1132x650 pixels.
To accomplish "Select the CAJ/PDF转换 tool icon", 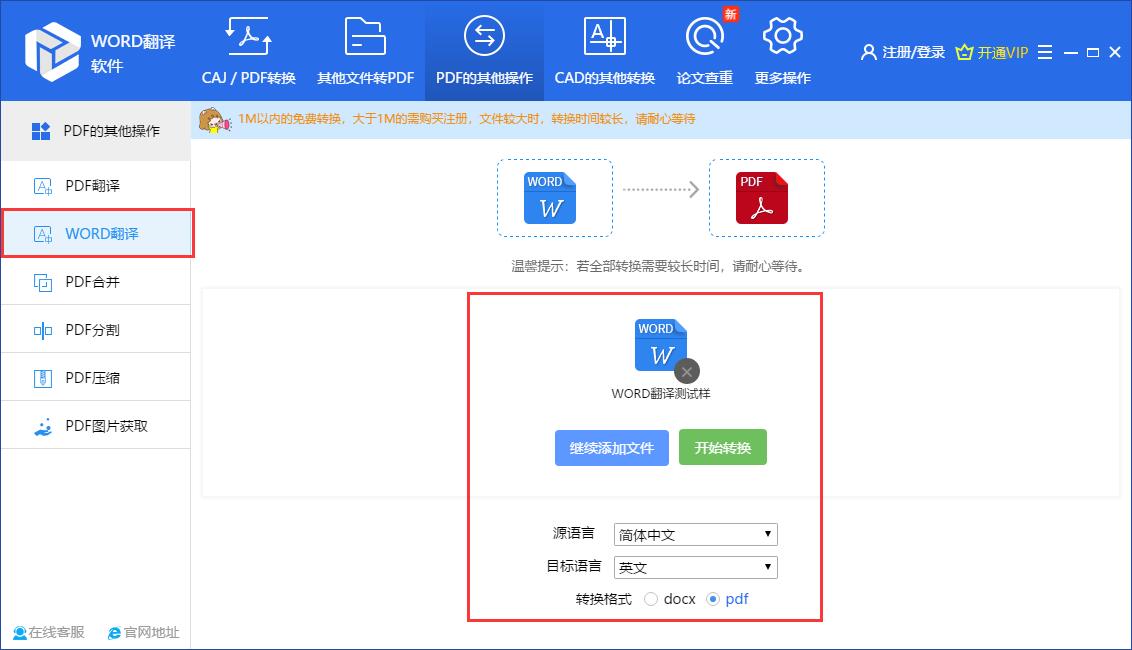I will click(247, 36).
